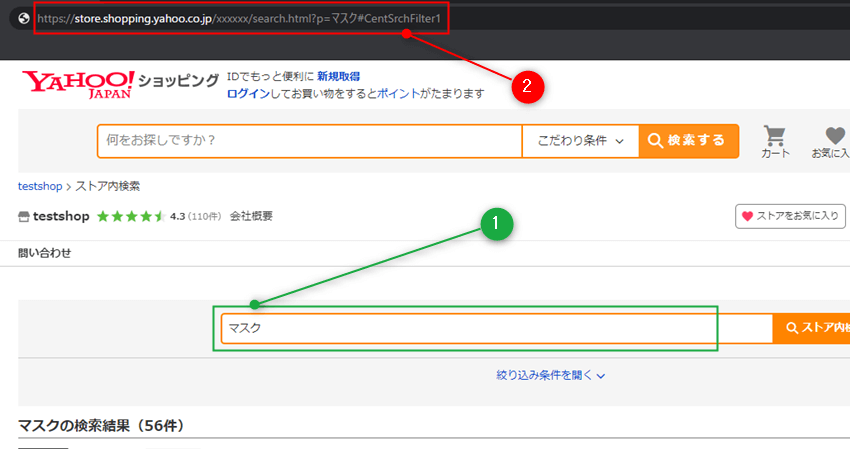850x449 pixels.
Task: Open the ポイント link
Action: point(400,94)
